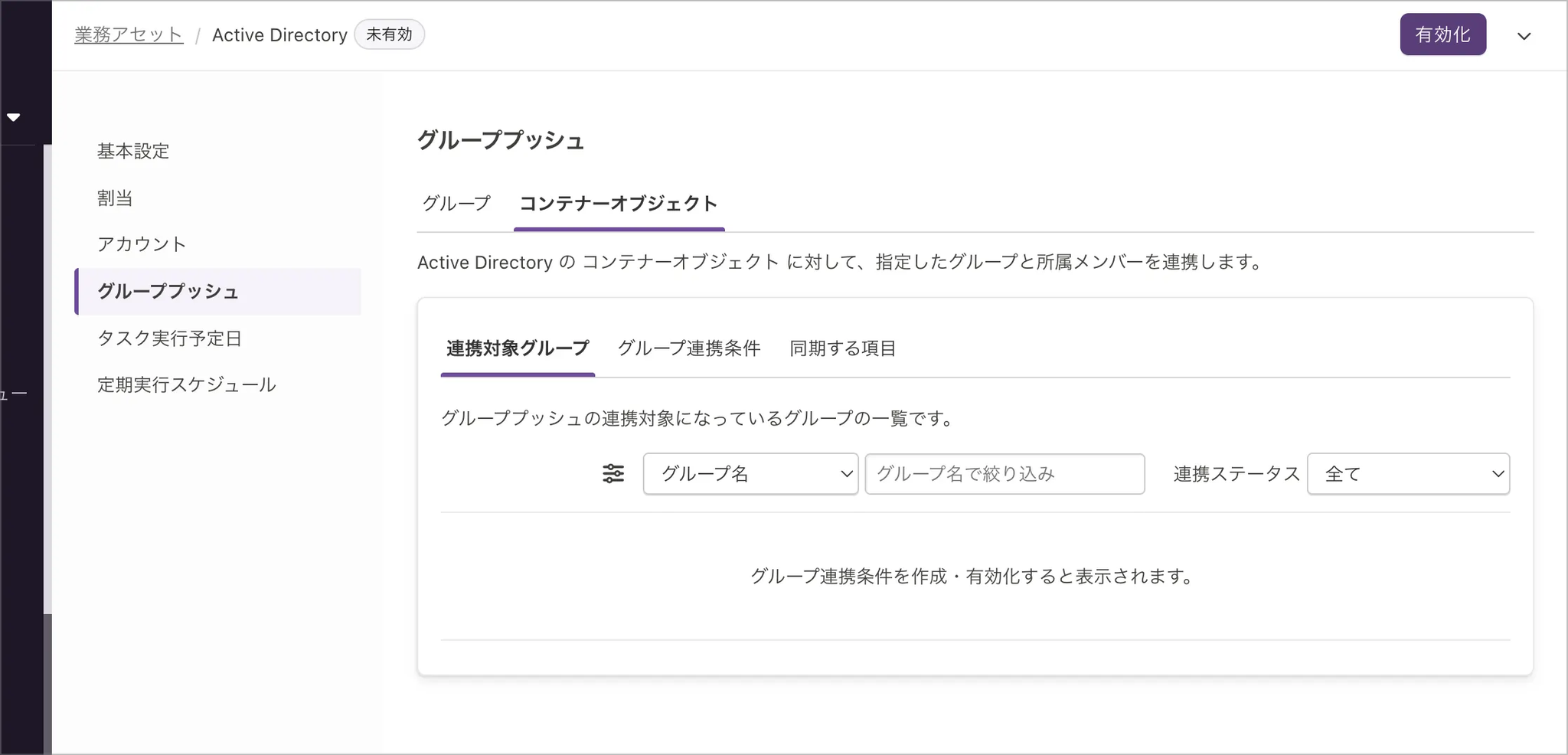1568x755 pixels.
Task: Navigate to 定期実行スケジュール
Action: (x=186, y=384)
